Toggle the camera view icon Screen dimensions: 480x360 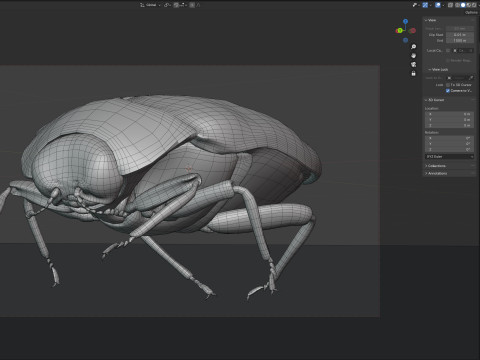(x=413, y=65)
